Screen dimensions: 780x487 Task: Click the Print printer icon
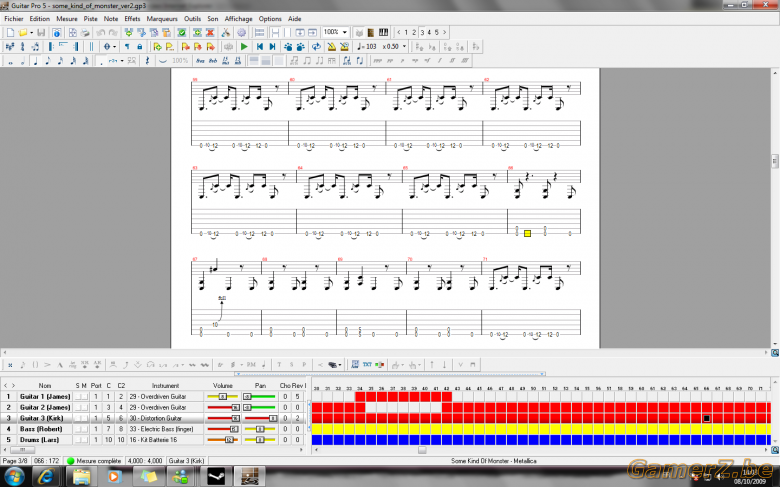click(85, 32)
